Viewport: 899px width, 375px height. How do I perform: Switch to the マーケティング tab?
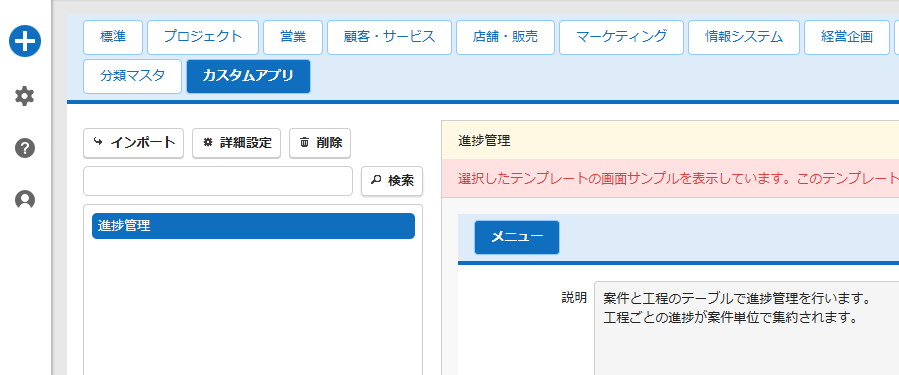point(622,37)
